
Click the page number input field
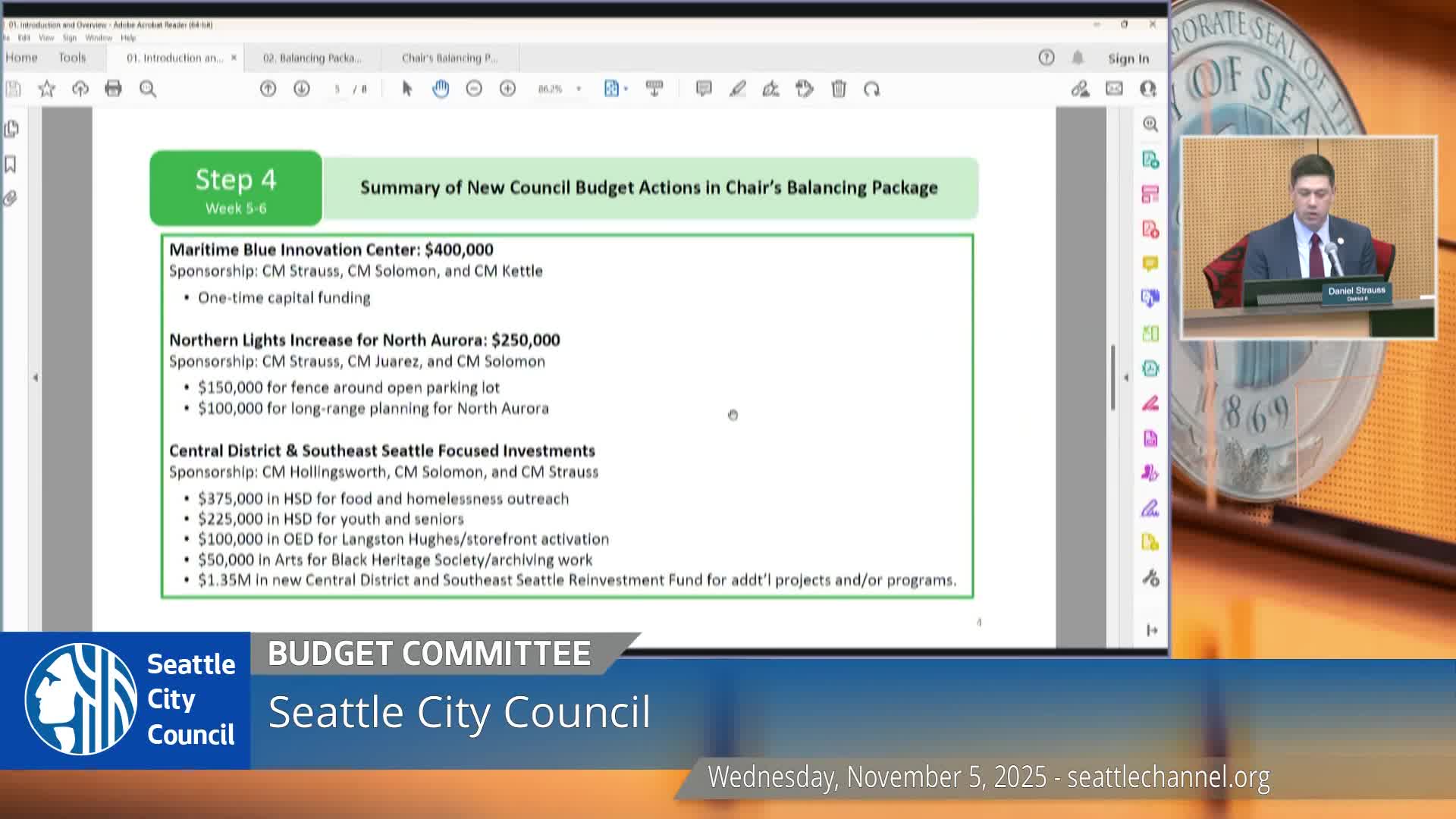click(x=337, y=89)
